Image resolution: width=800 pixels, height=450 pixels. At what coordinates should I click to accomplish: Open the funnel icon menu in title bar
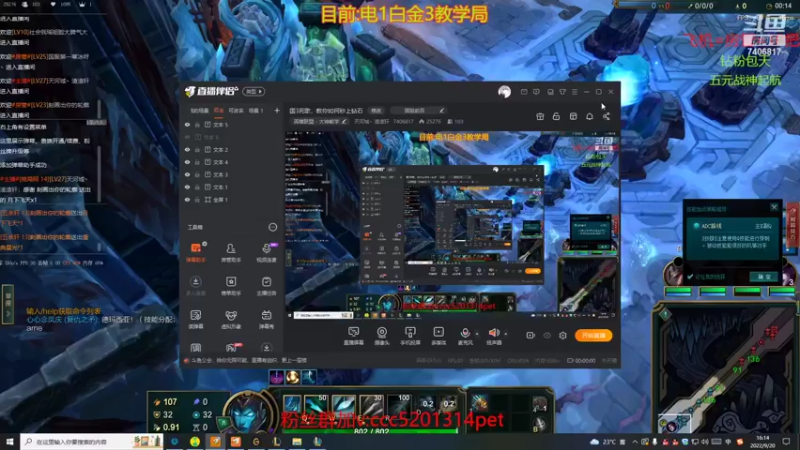562,92
